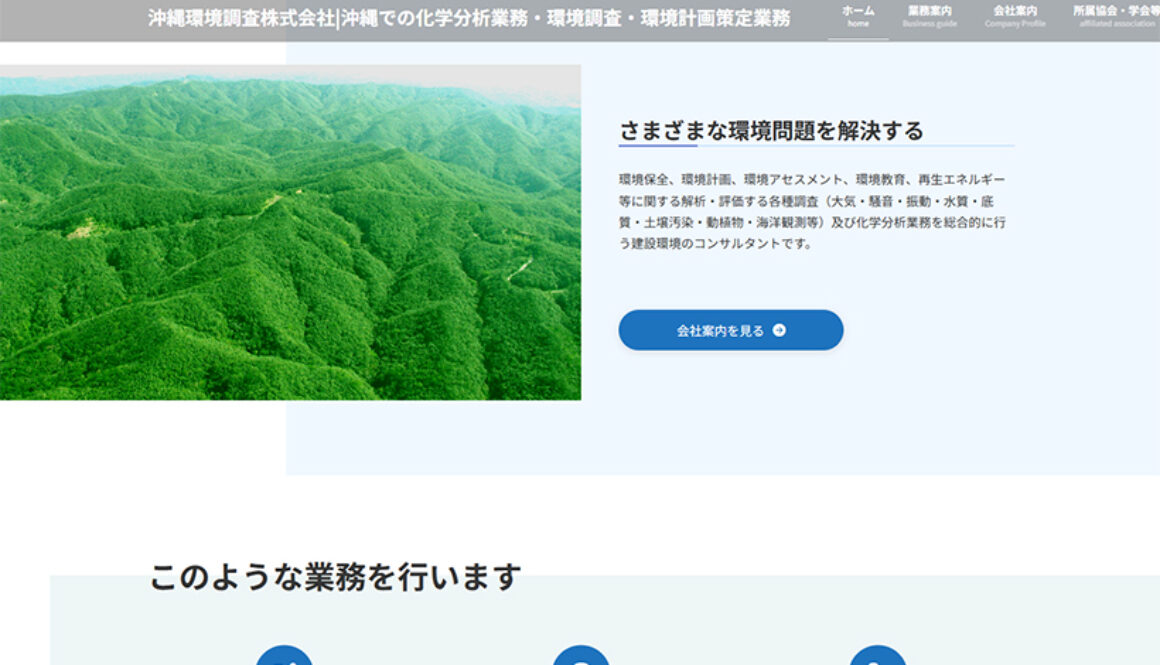Click the 沖縄環境調査株式会社 site title
The image size is (1160, 665).
click(x=241, y=19)
